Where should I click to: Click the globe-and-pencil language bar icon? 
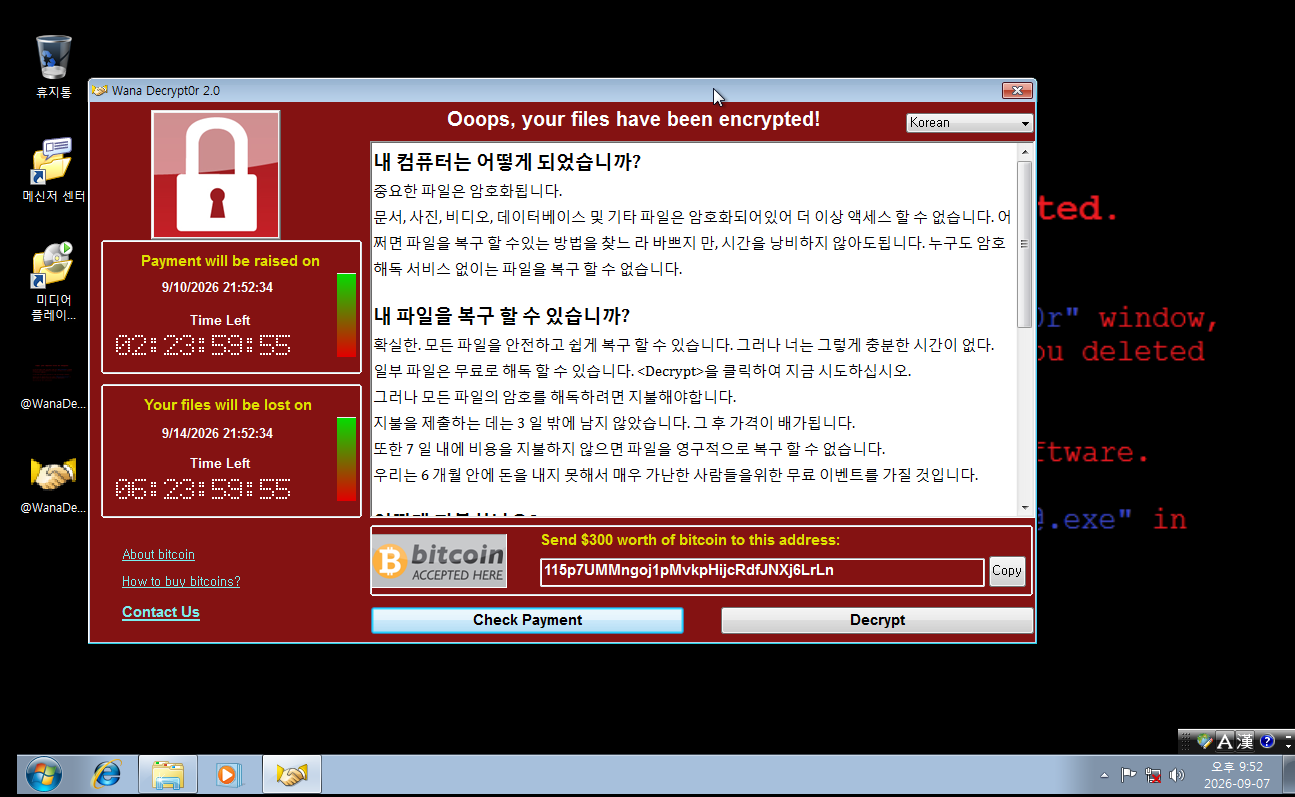pos(1204,741)
